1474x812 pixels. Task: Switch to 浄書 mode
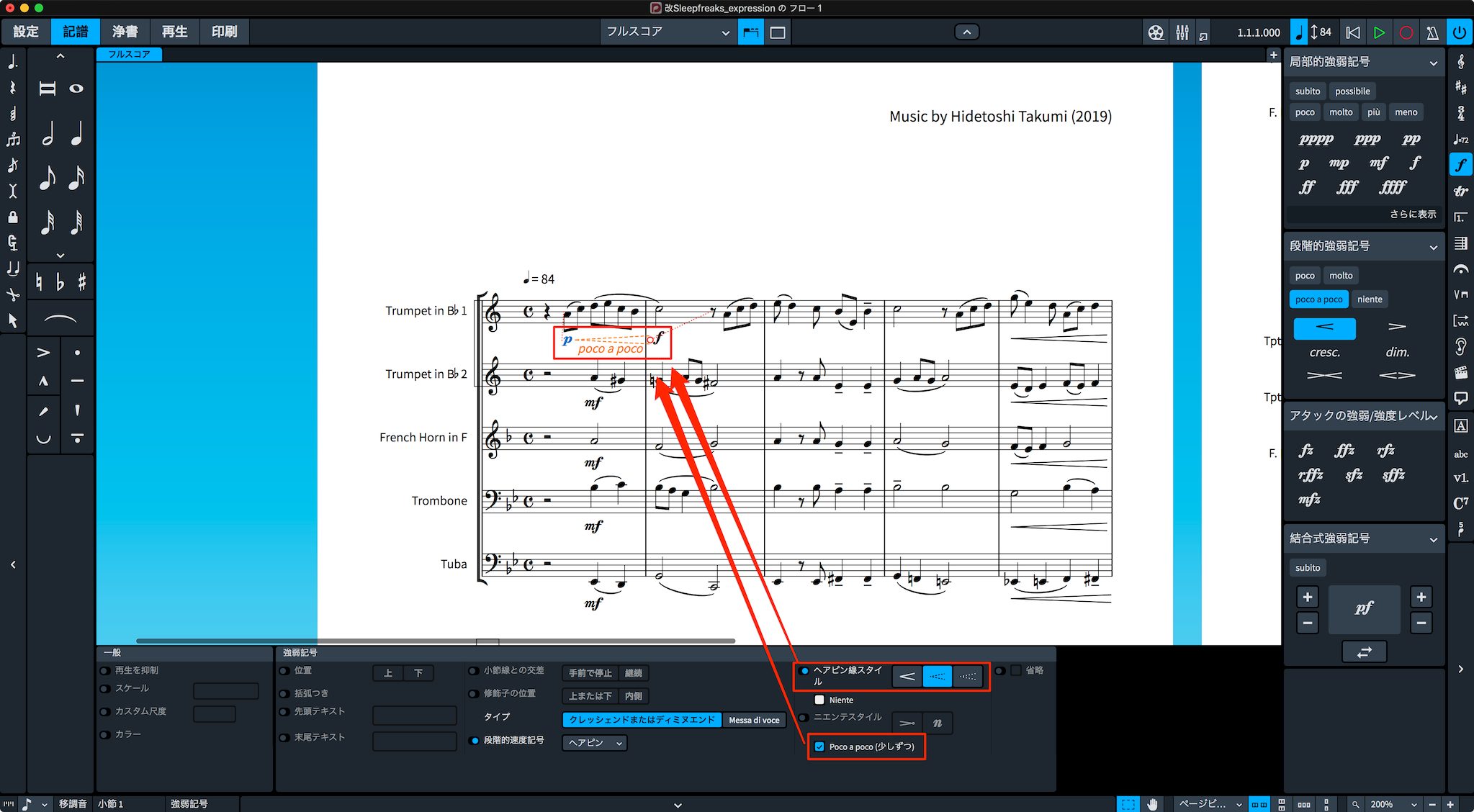[125, 32]
